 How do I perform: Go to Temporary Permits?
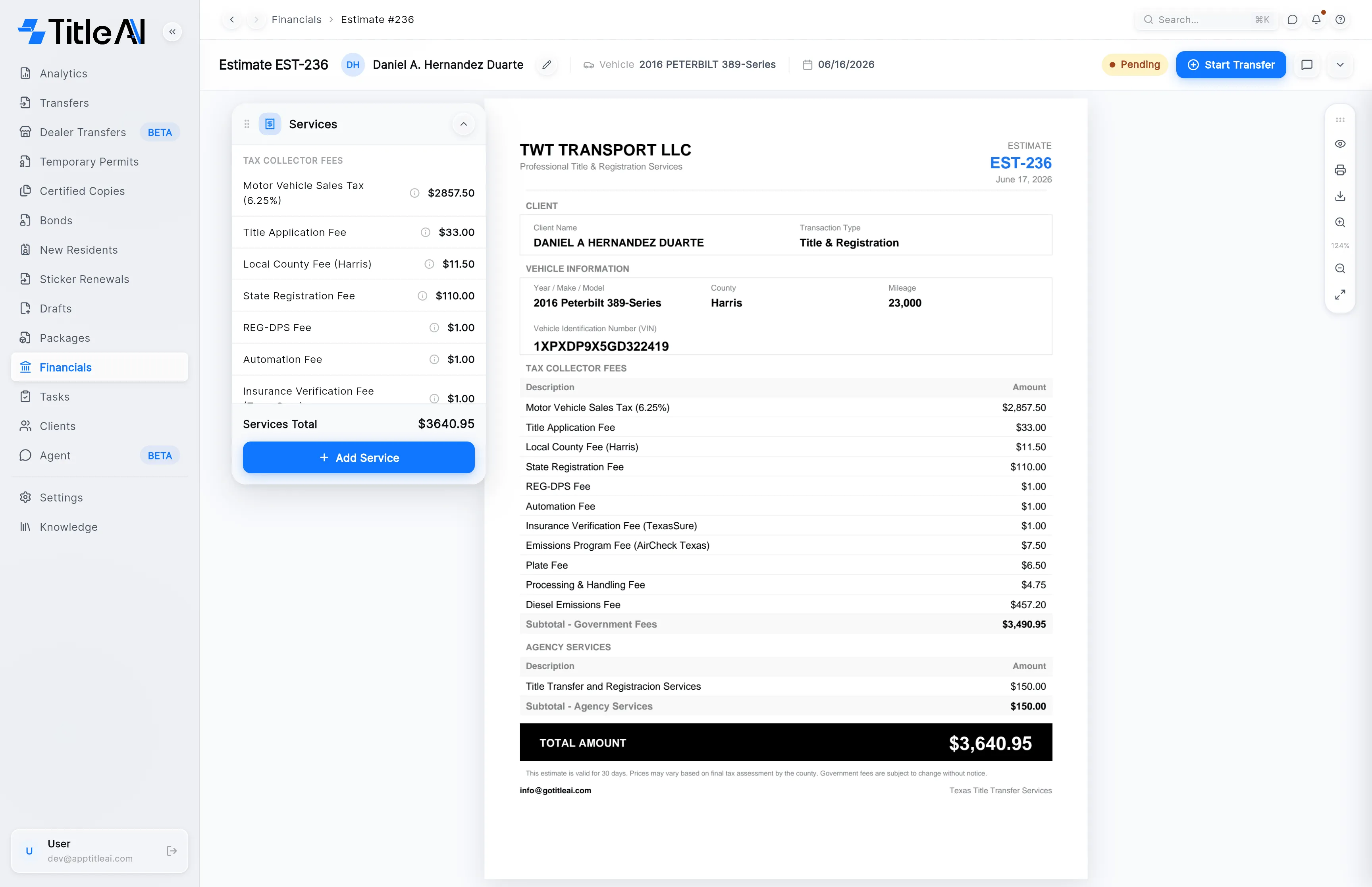click(x=100, y=162)
